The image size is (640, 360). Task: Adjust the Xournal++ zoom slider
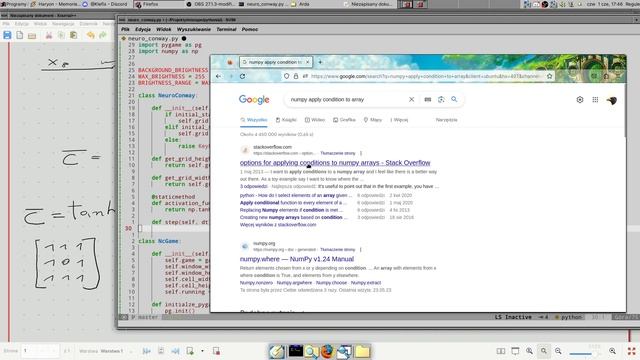586,353
